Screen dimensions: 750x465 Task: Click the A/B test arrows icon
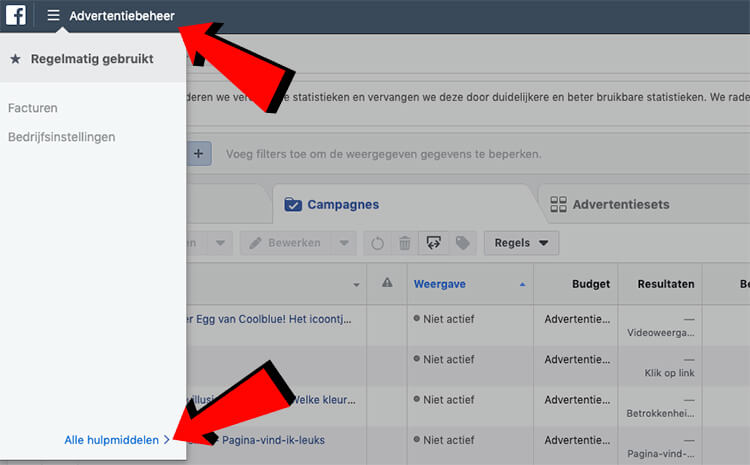click(434, 243)
